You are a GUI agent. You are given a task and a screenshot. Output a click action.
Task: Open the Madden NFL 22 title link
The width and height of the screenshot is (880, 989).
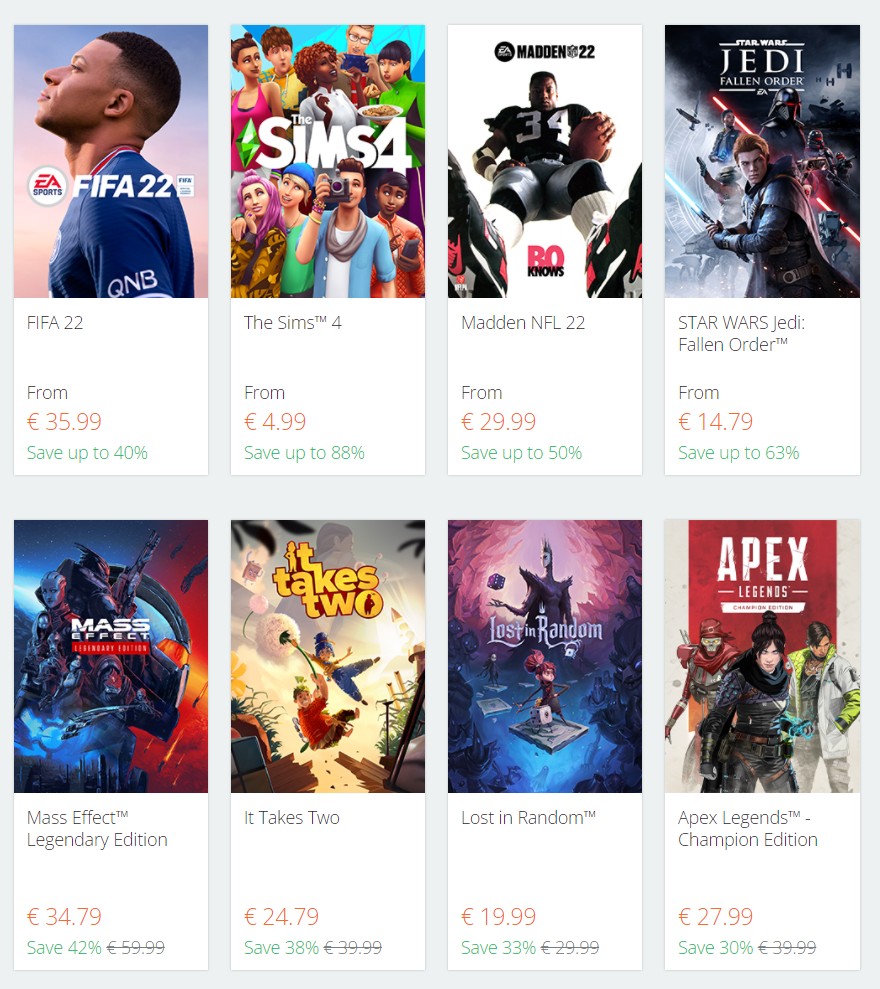click(x=523, y=323)
